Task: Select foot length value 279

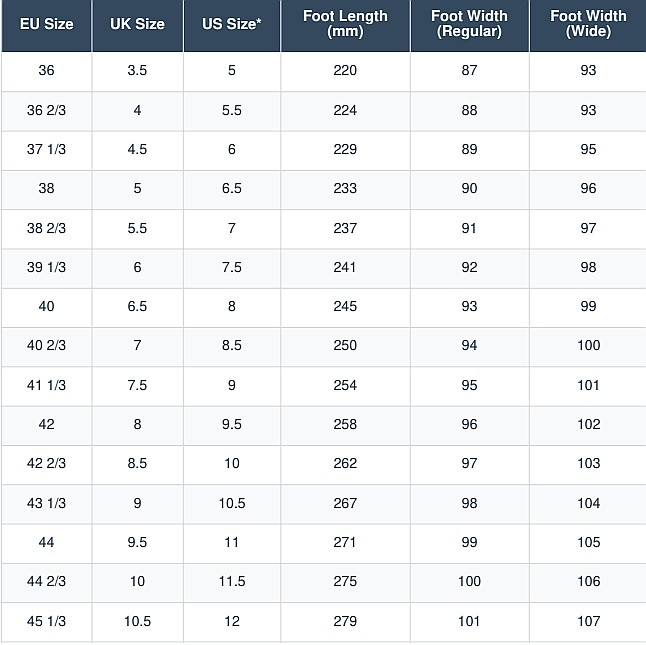Action: click(x=345, y=621)
